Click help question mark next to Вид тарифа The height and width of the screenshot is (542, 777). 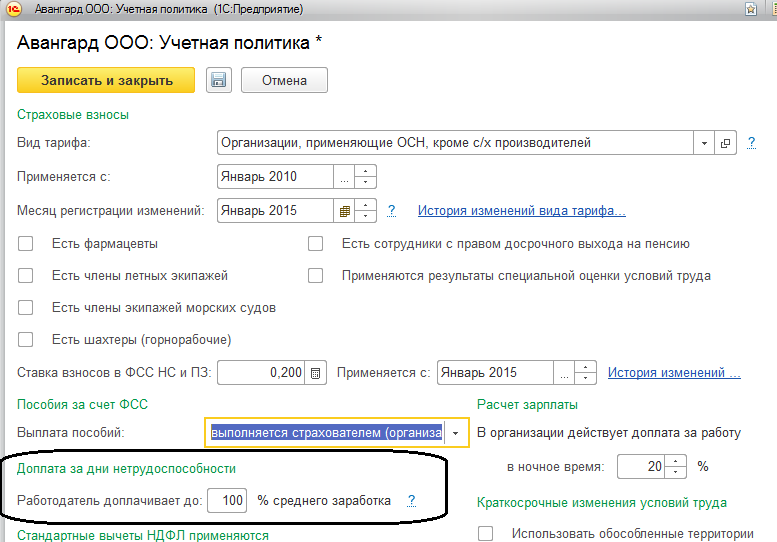[751, 143]
